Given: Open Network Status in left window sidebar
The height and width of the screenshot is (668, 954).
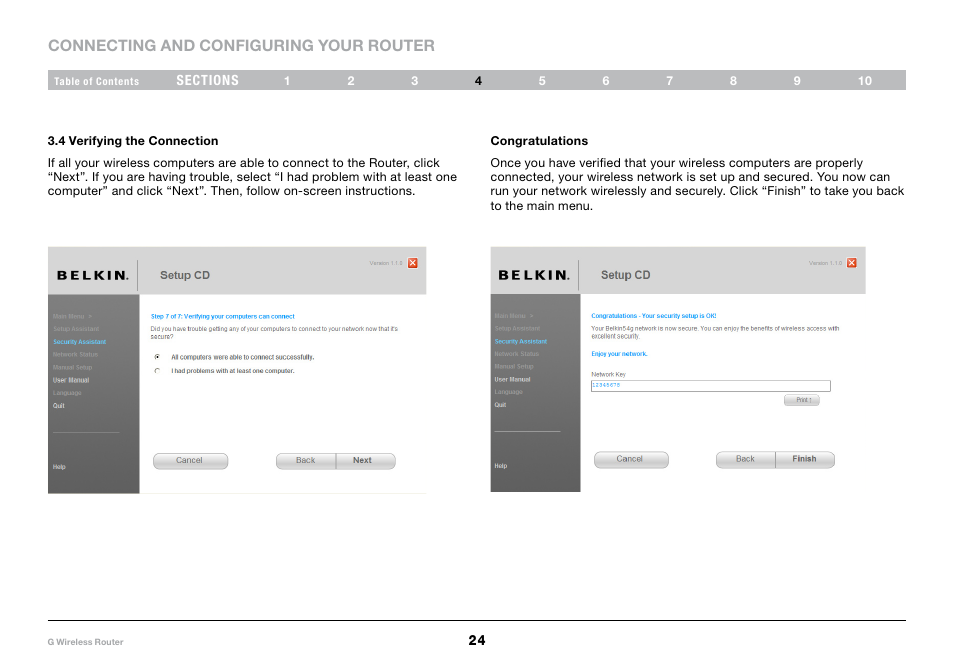Looking at the screenshot, I should tap(75, 355).
